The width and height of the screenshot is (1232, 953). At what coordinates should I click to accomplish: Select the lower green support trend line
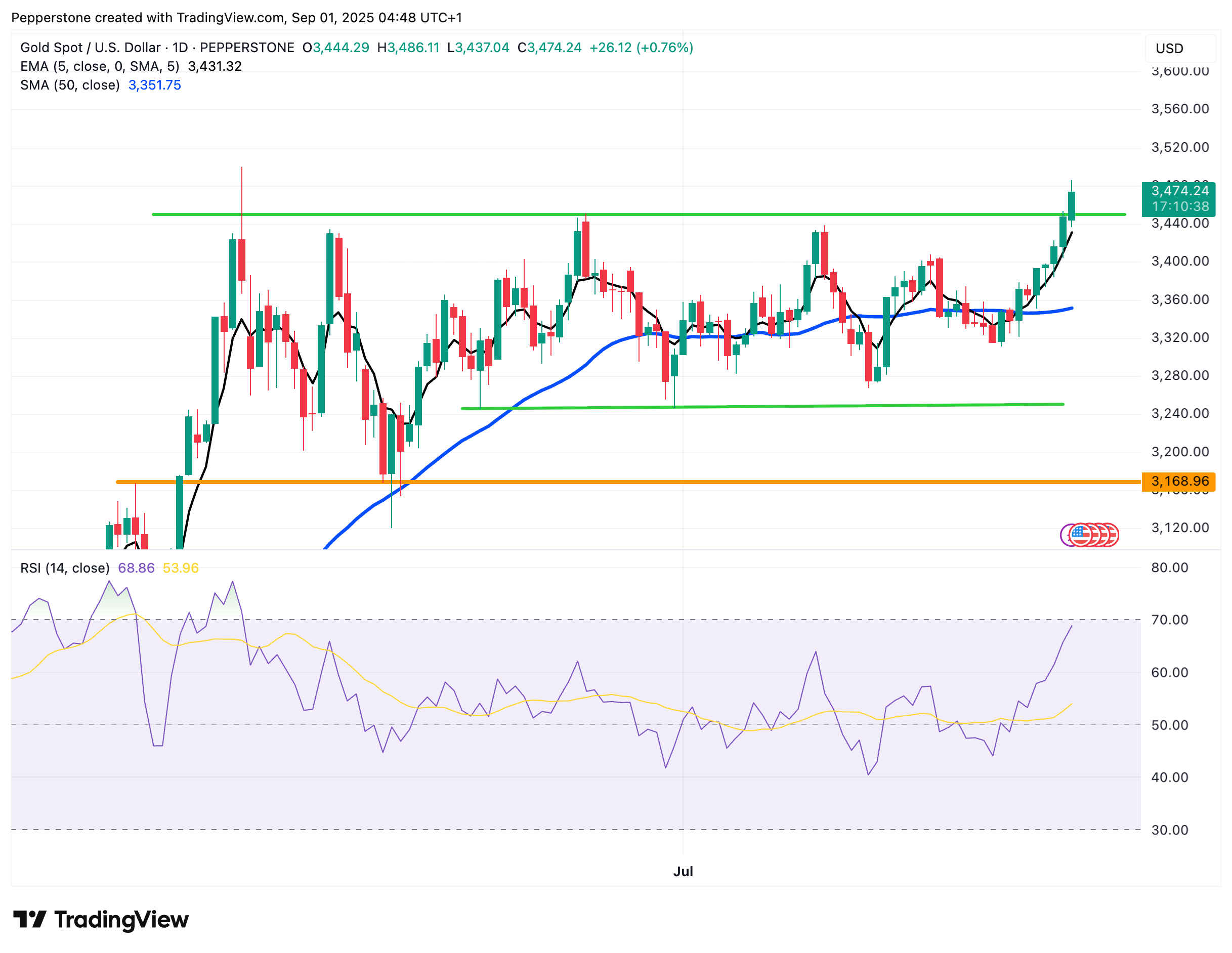tap(762, 406)
